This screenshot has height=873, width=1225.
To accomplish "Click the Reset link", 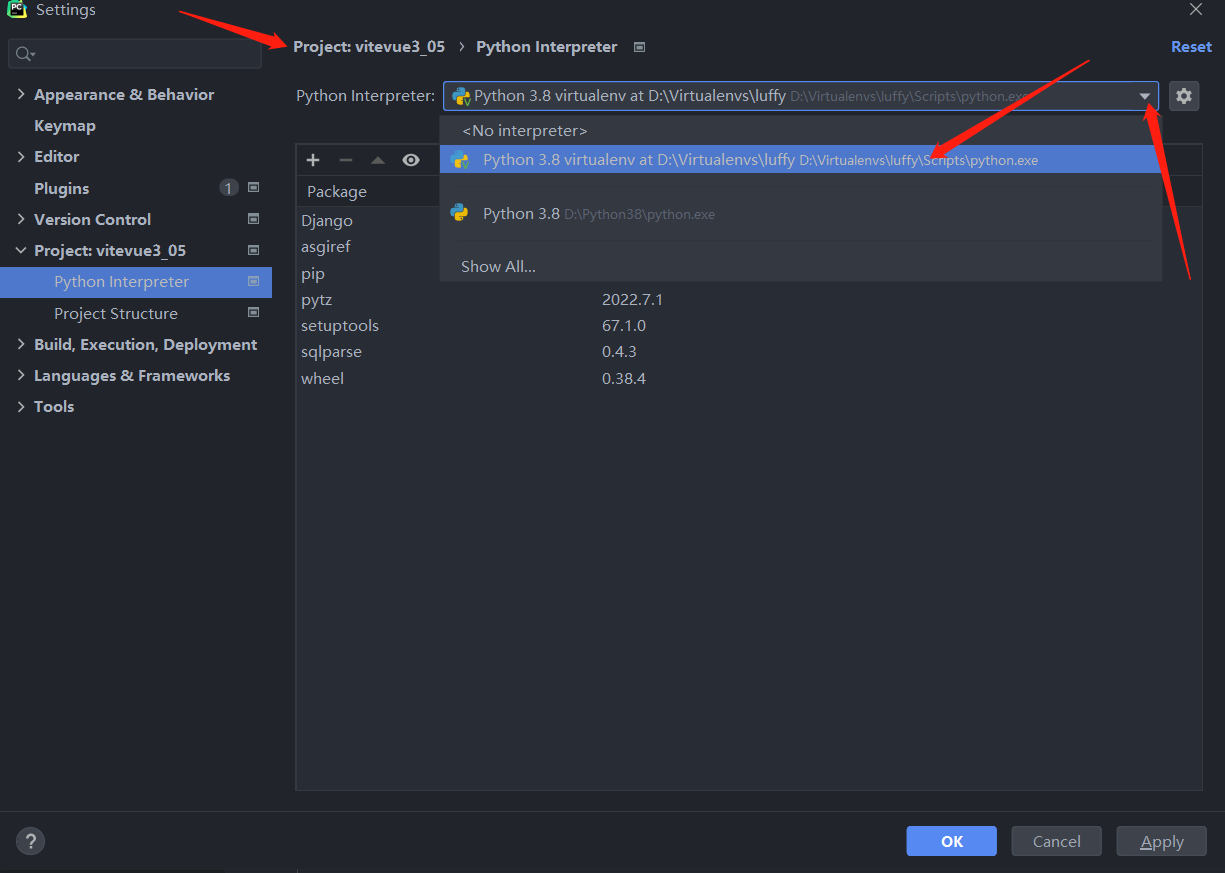I will pos(1191,47).
